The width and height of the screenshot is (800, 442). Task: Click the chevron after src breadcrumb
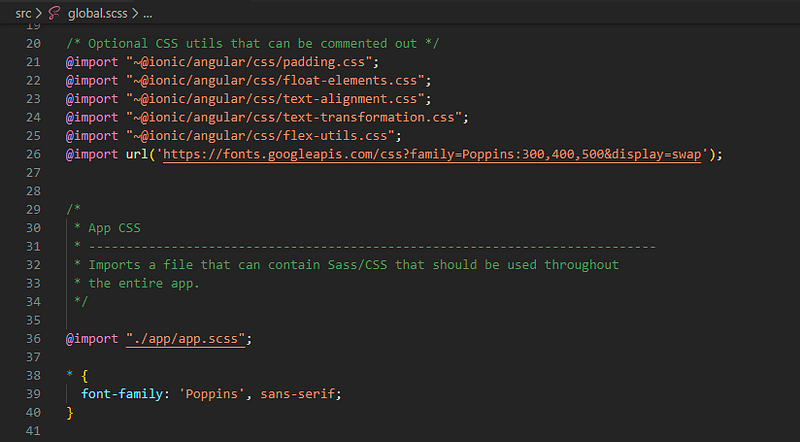38,14
